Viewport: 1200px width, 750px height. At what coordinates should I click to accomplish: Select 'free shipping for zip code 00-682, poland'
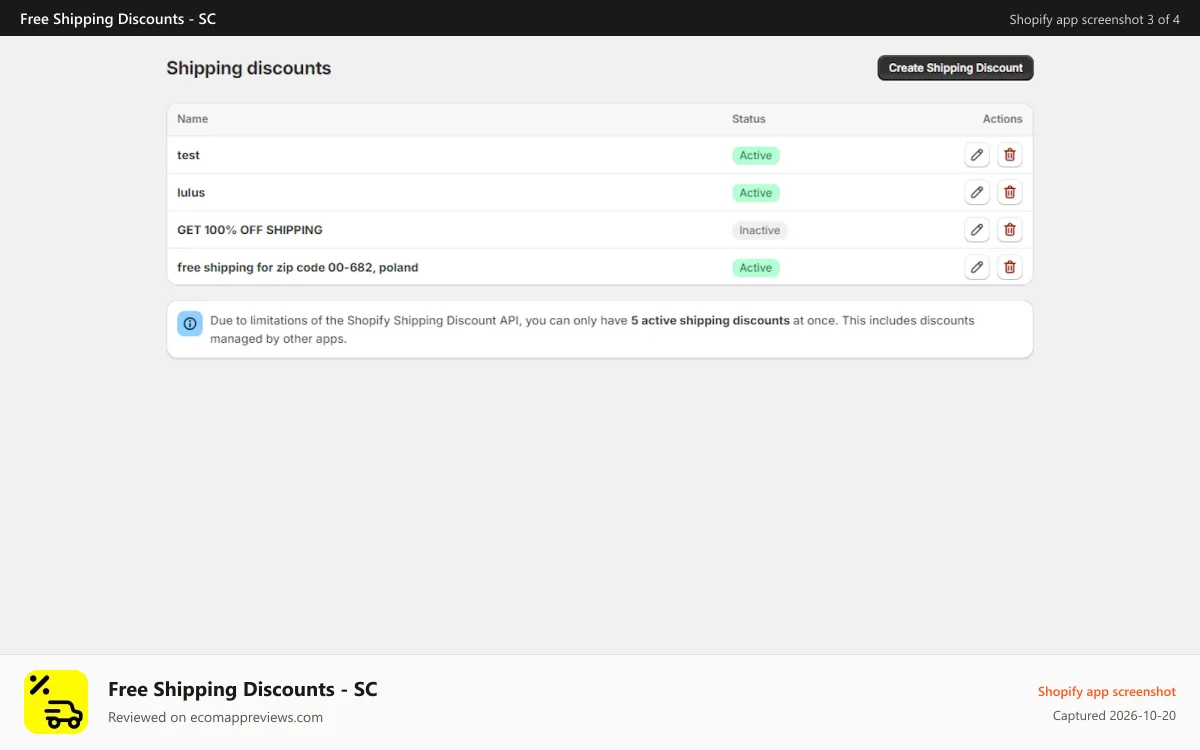(298, 267)
